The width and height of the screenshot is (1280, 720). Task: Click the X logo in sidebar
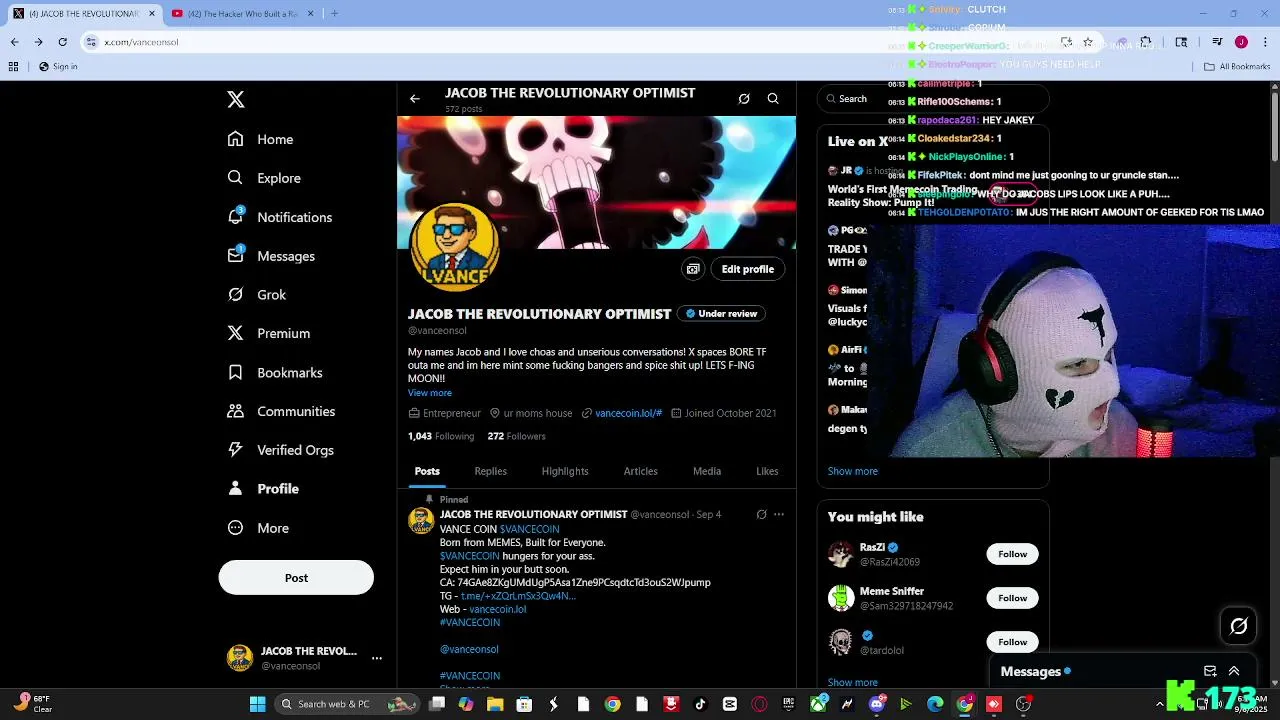click(x=235, y=99)
